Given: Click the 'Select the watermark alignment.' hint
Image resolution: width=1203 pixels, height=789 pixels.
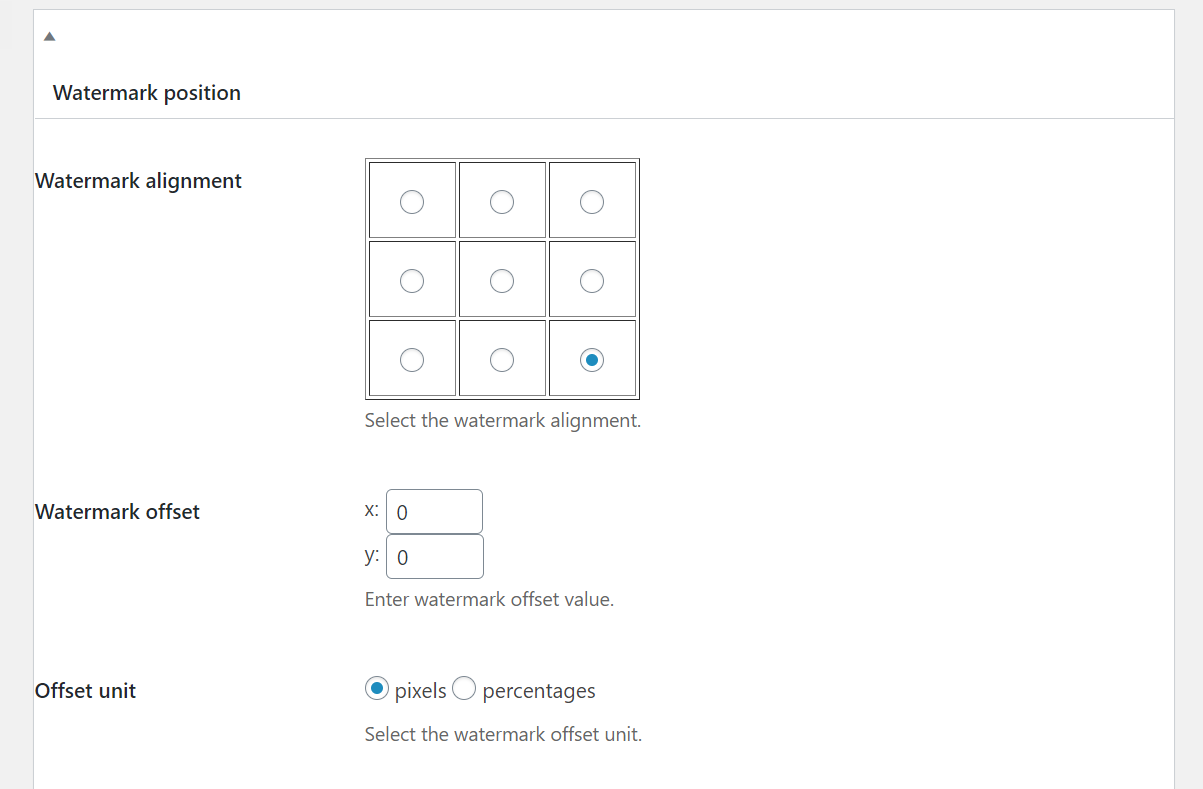Looking at the screenshot, I should 502,421.
